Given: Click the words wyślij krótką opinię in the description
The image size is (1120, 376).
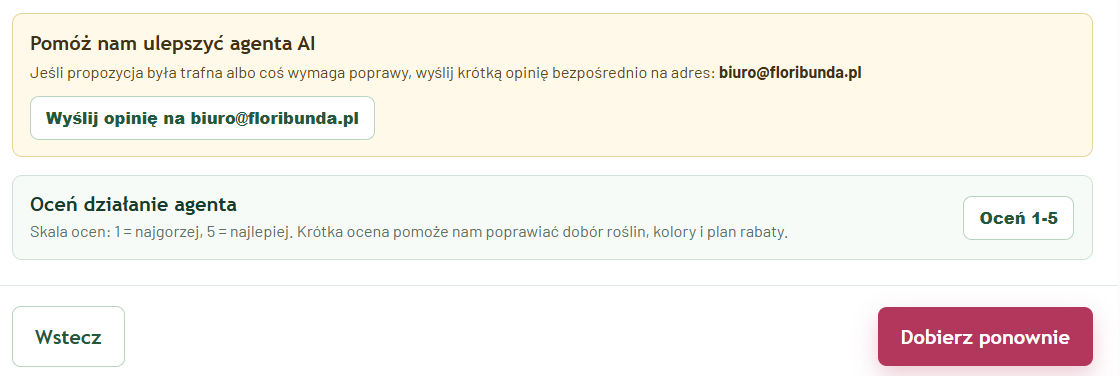Looking at the screenshot, I should pyautogui.click(x=481, y=73).
